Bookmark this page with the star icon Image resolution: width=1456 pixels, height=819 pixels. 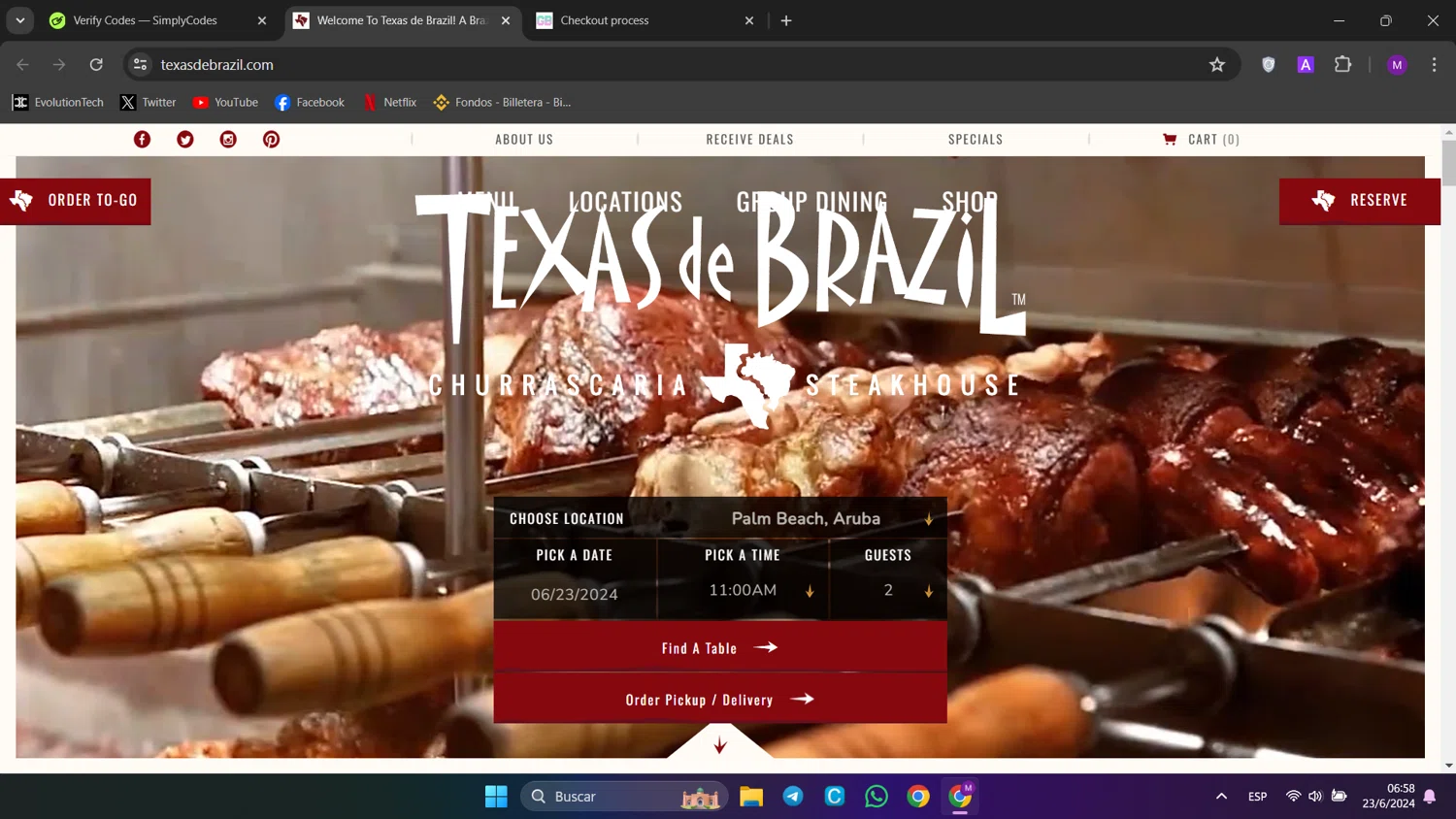point(1217,65)
